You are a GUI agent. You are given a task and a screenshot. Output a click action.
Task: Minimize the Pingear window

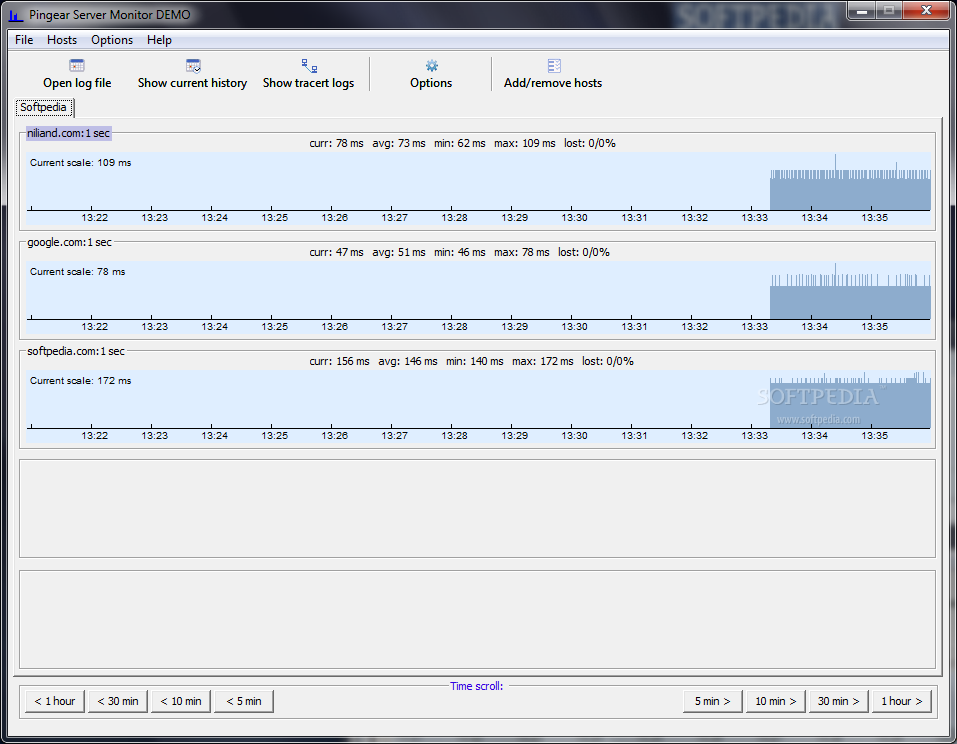[862, 10]
